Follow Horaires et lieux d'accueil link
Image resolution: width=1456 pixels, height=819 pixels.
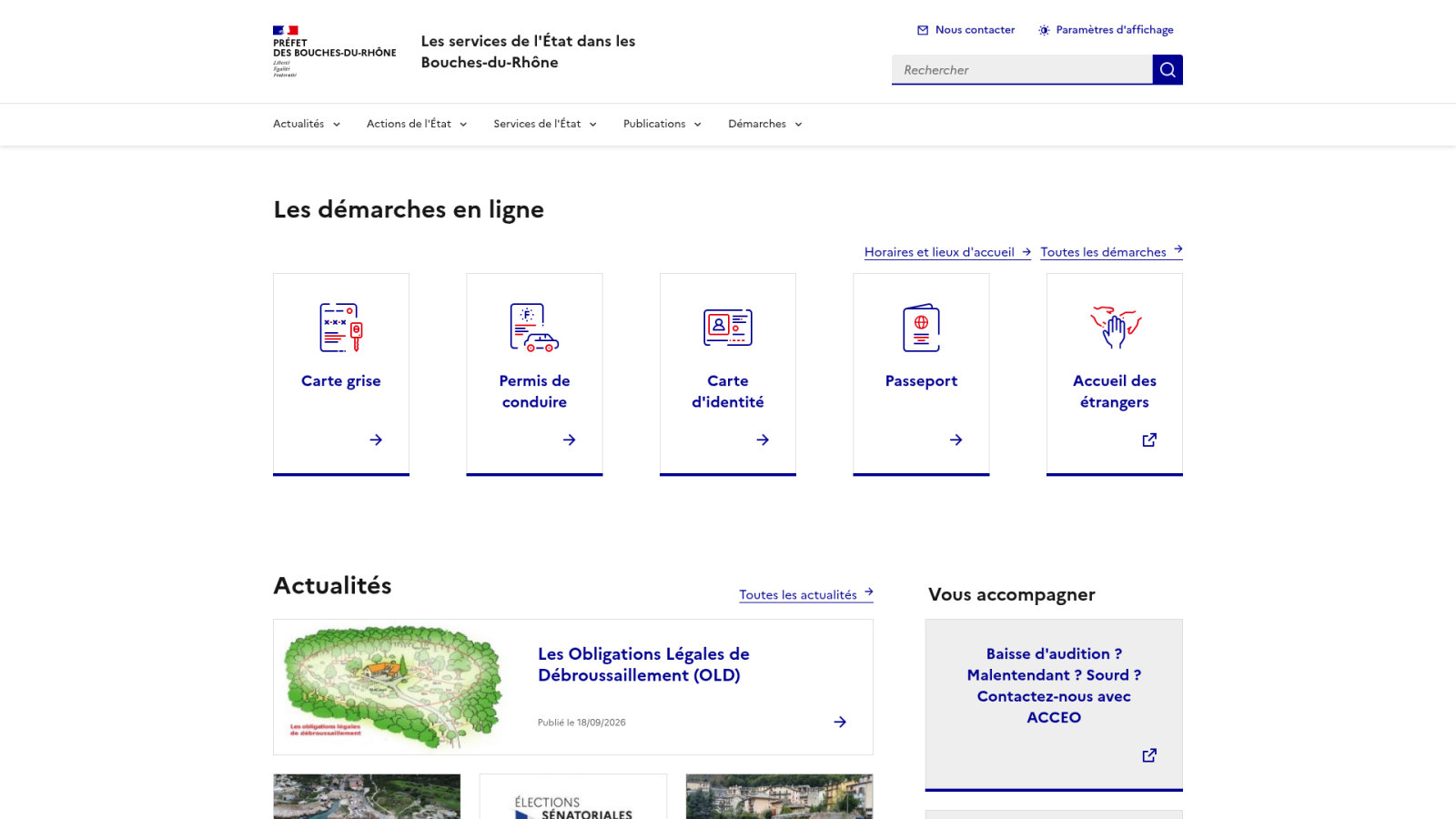[x=947, y=252]
